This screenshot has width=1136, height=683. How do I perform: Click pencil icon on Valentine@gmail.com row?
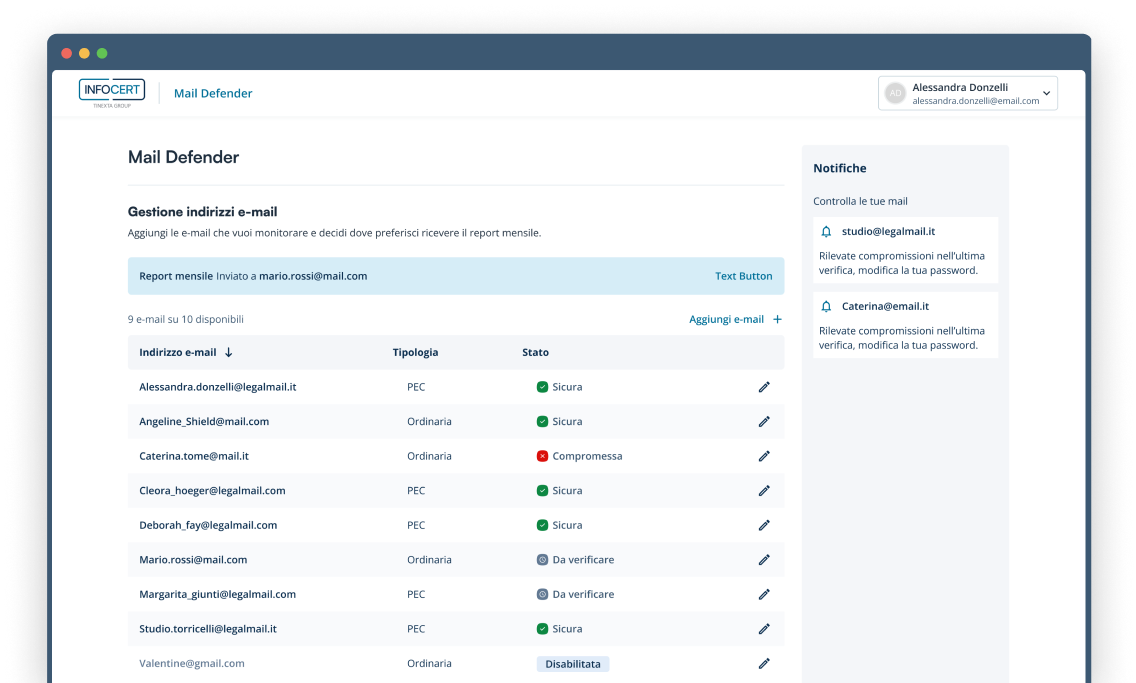tap(764, 663)
